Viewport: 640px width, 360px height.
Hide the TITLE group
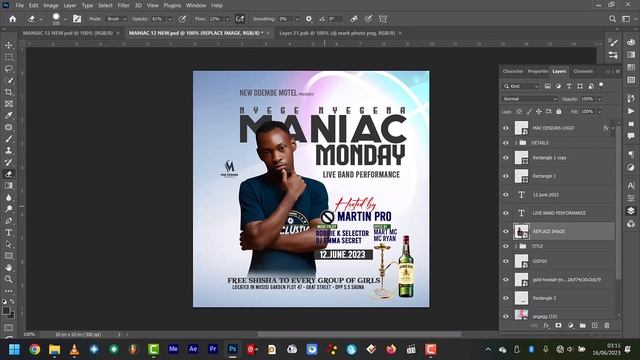click(x=506, y=246)
